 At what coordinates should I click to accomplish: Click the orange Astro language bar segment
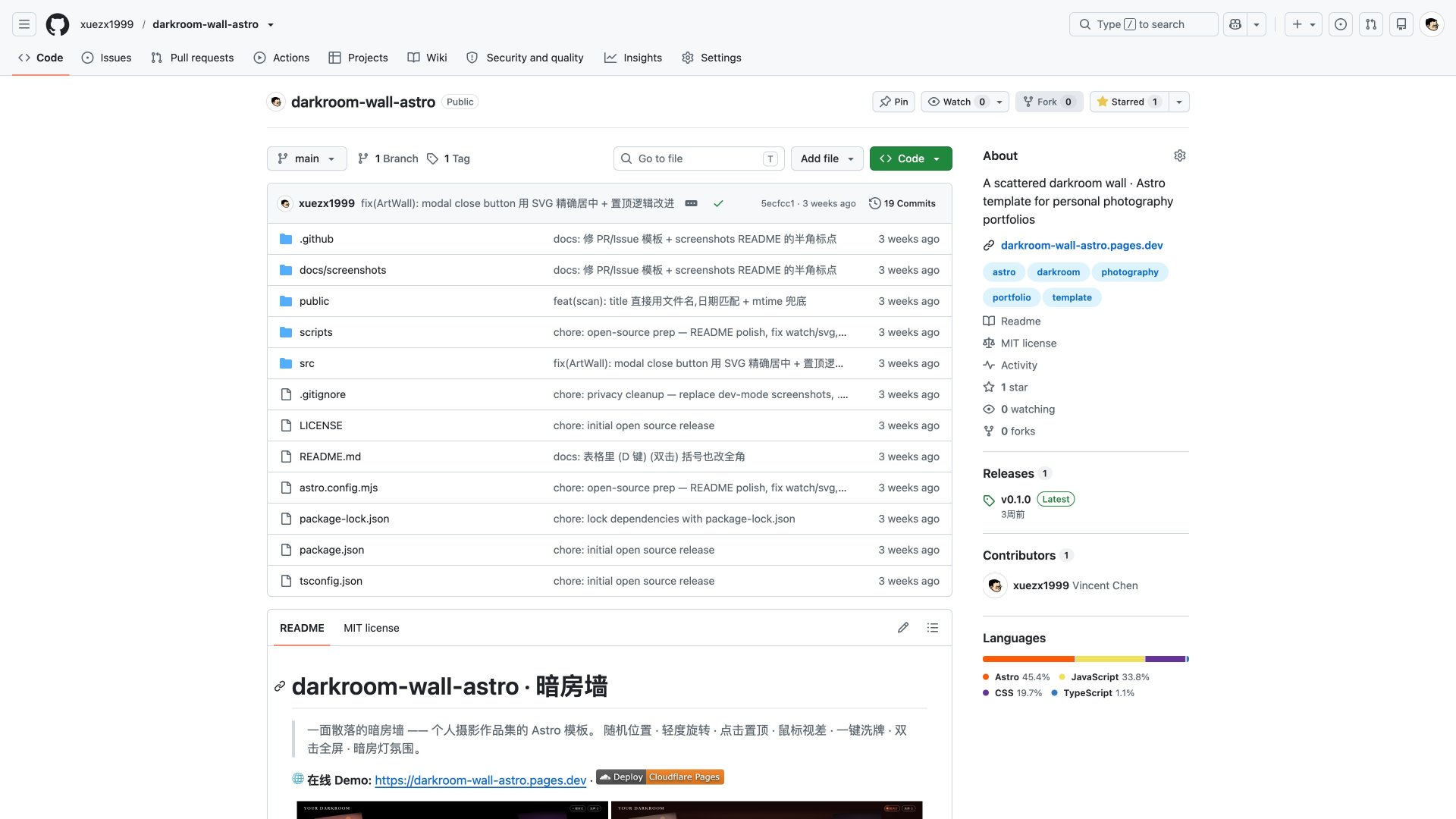tap(1028, 659)
